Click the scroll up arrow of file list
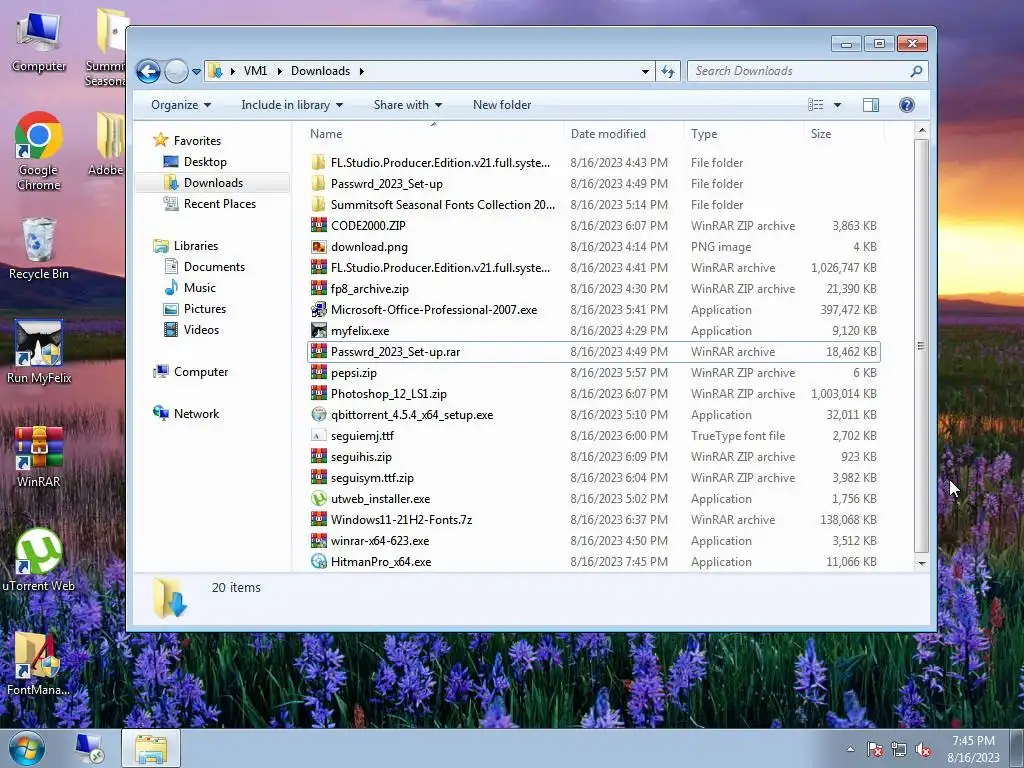The width and height of the screenshot is (1024, 768). pos(921,131)
